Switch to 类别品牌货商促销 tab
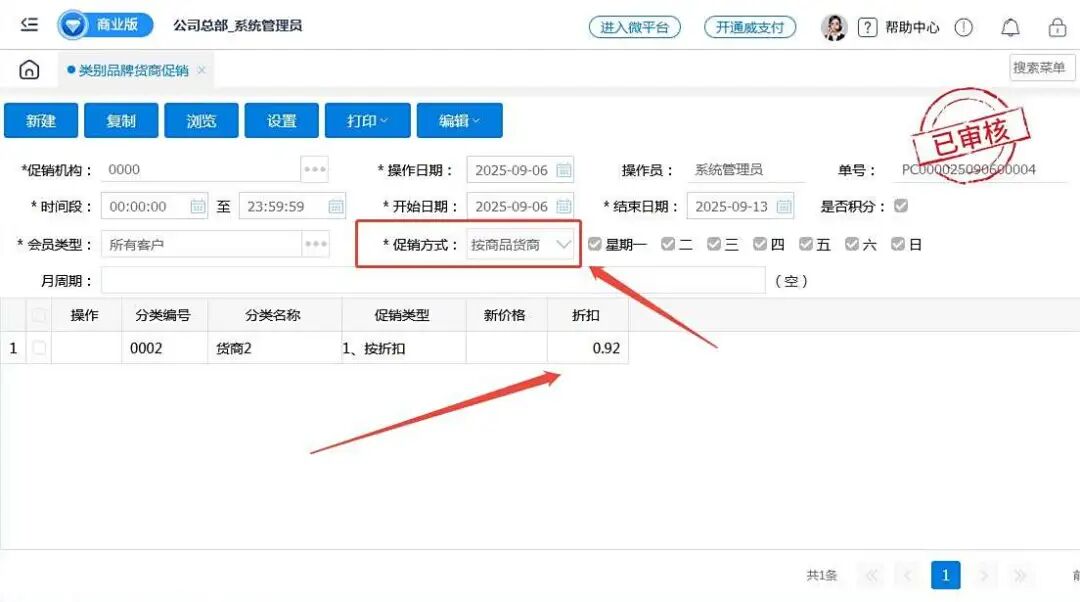1080x602 pixels. [x=133, y=70]
